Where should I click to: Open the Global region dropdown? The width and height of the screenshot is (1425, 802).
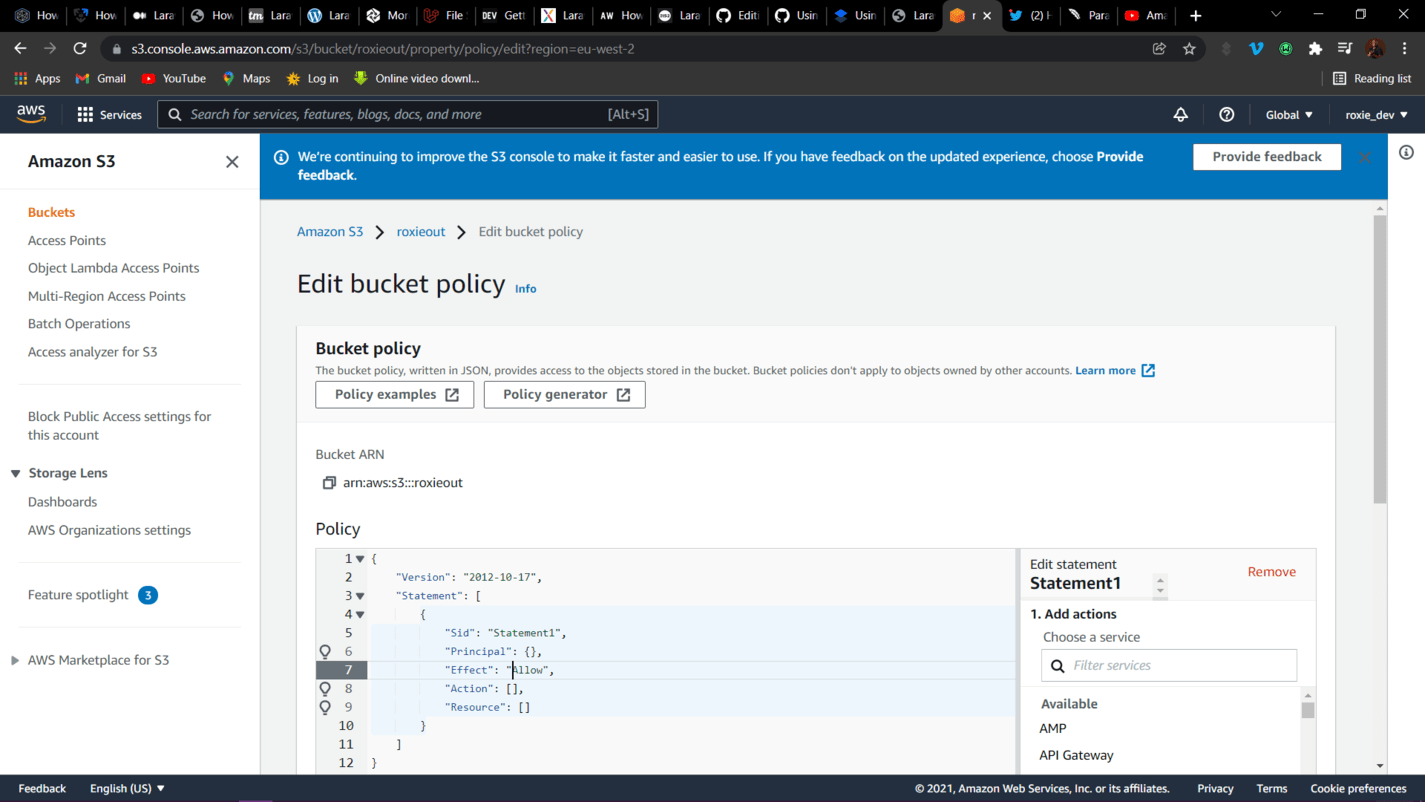click(x=1288, y=114)
